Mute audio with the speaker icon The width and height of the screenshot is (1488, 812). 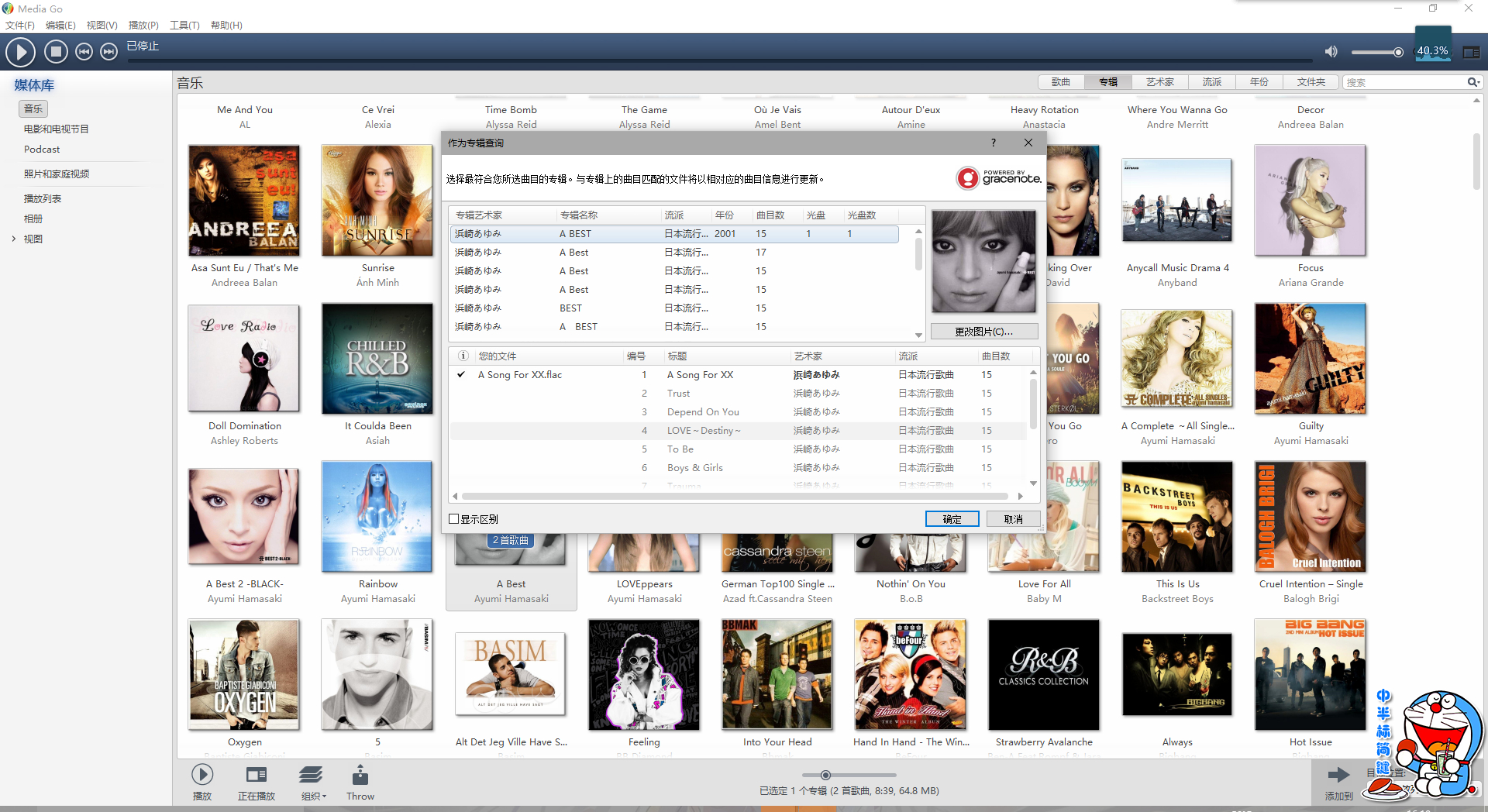(x=1331, y=52)
